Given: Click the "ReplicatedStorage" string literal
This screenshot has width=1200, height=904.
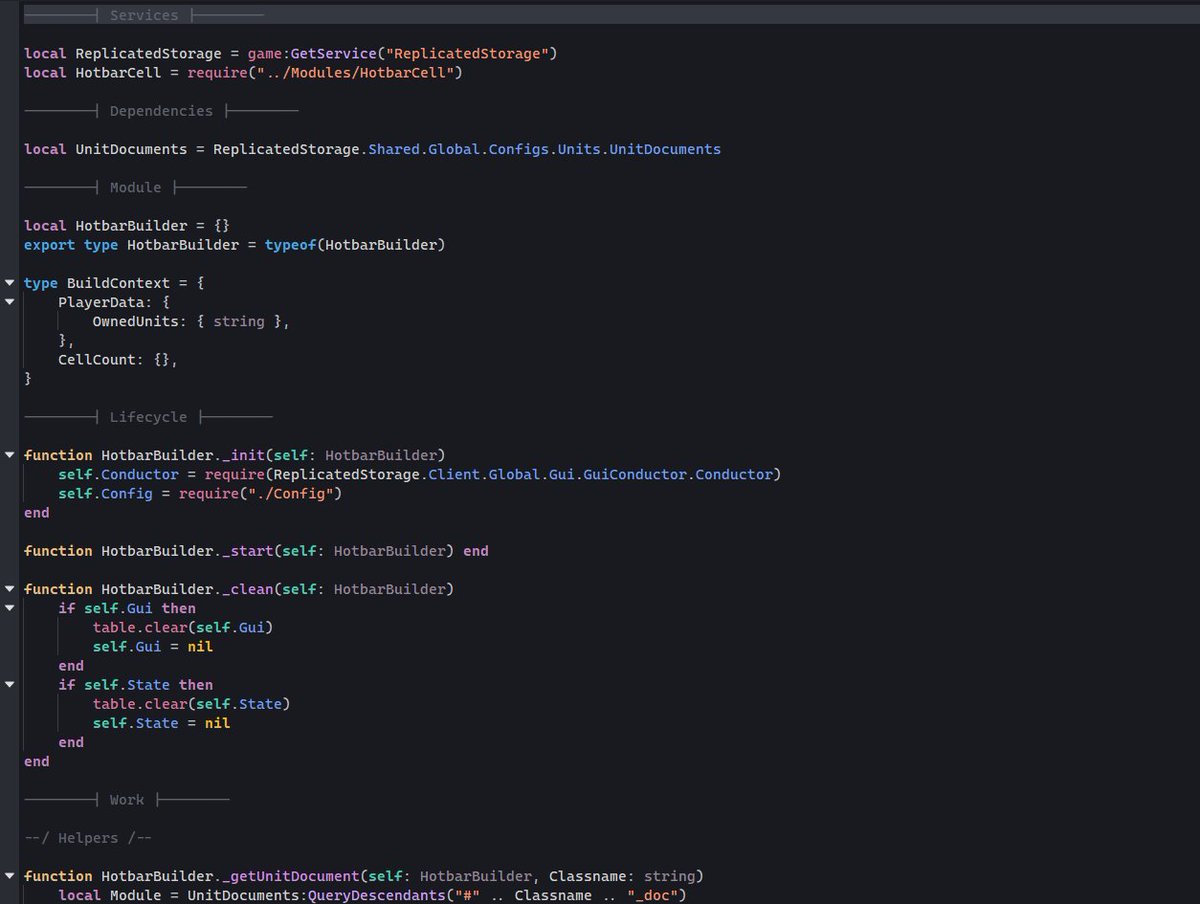Looking at the screenshot, I should coord(467,53).
